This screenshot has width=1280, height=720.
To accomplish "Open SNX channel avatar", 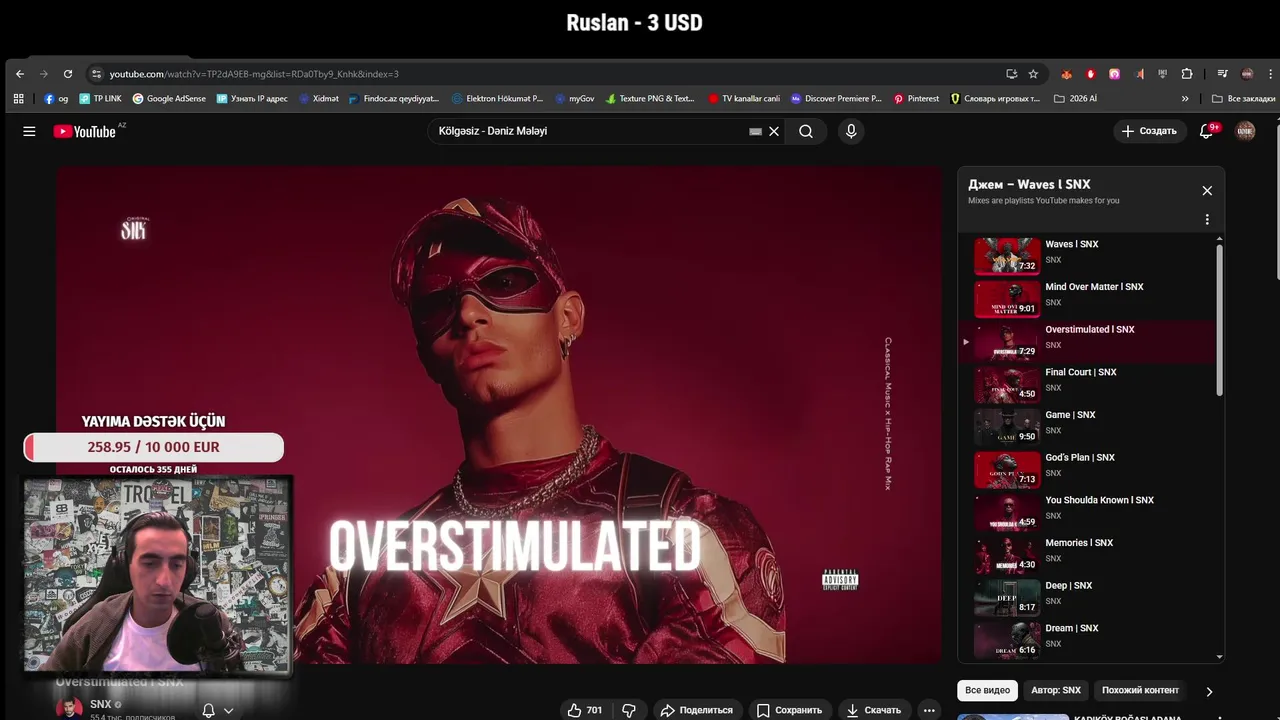I will [69, 707].
